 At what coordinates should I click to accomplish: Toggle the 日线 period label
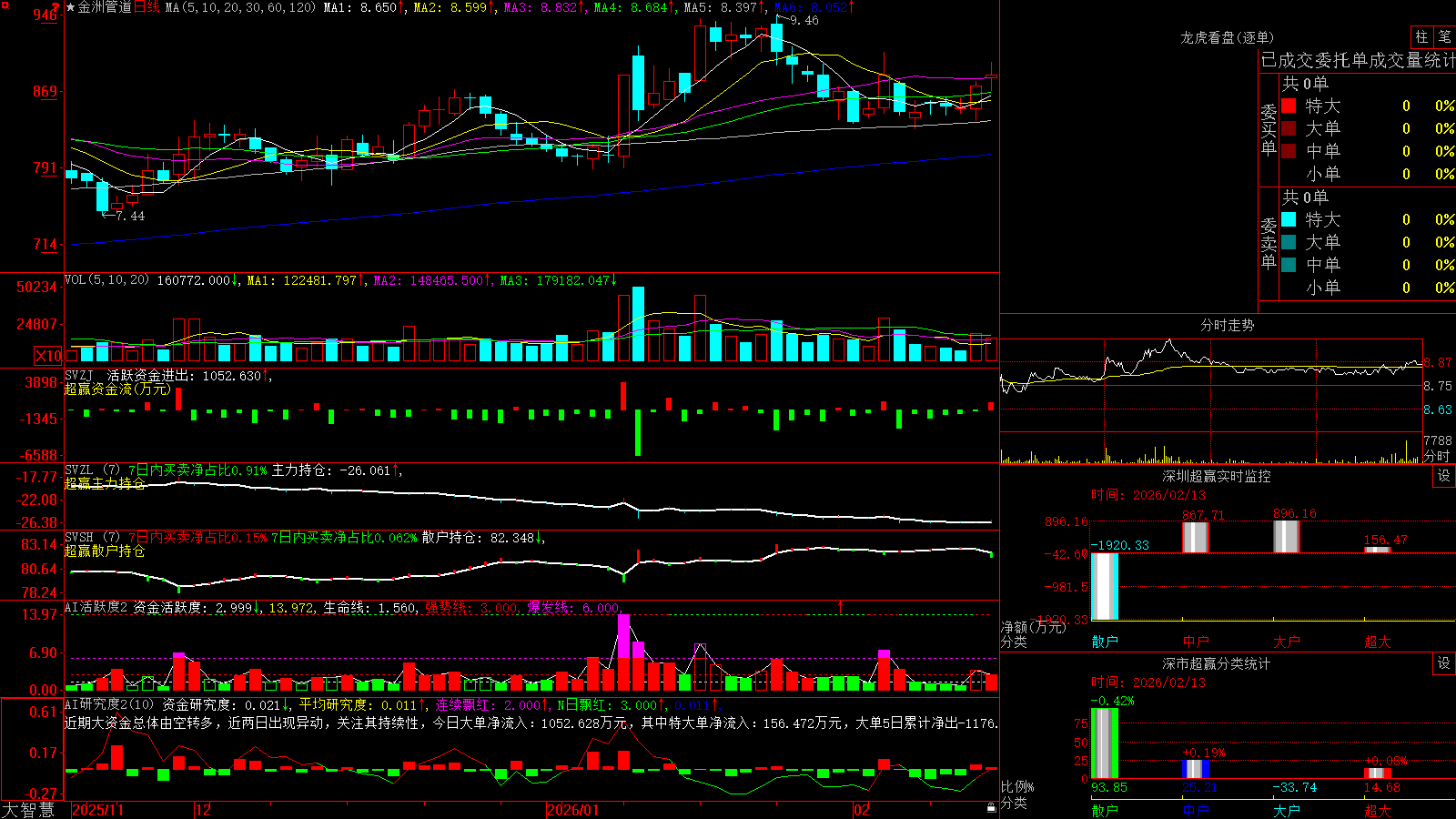147,7
